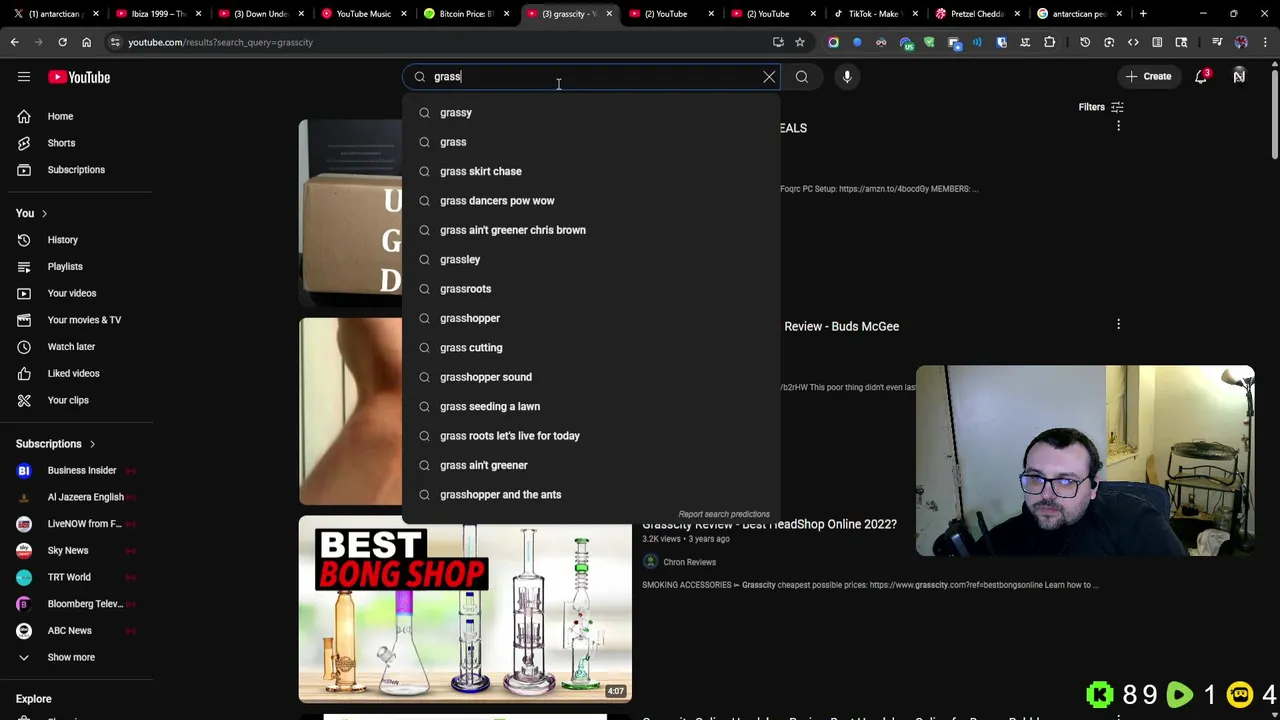Choose the 'grass' suggestion

(591, 142)
